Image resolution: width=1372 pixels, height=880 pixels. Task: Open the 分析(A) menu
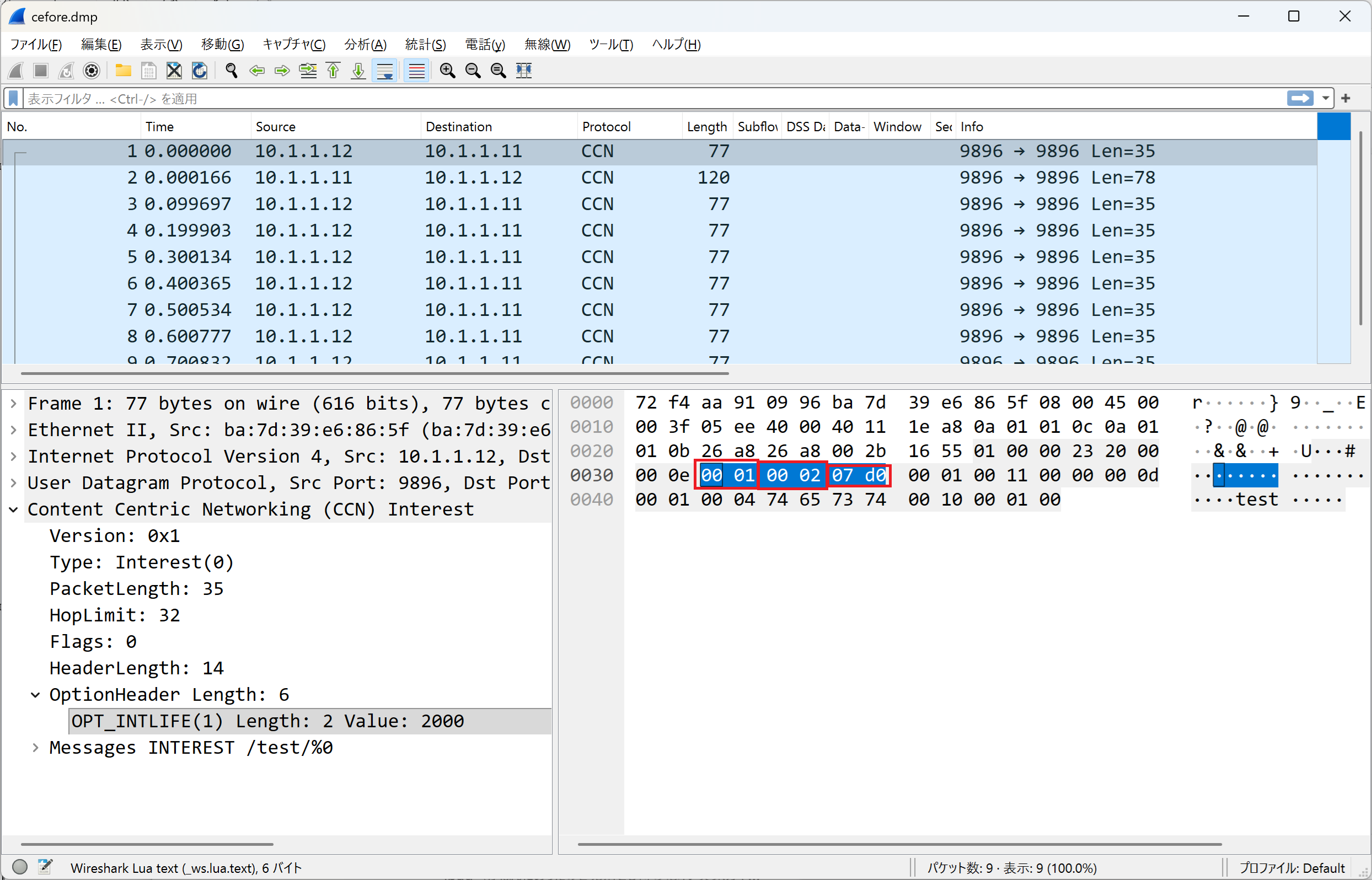pyautogui.click(x=365, y=45)
